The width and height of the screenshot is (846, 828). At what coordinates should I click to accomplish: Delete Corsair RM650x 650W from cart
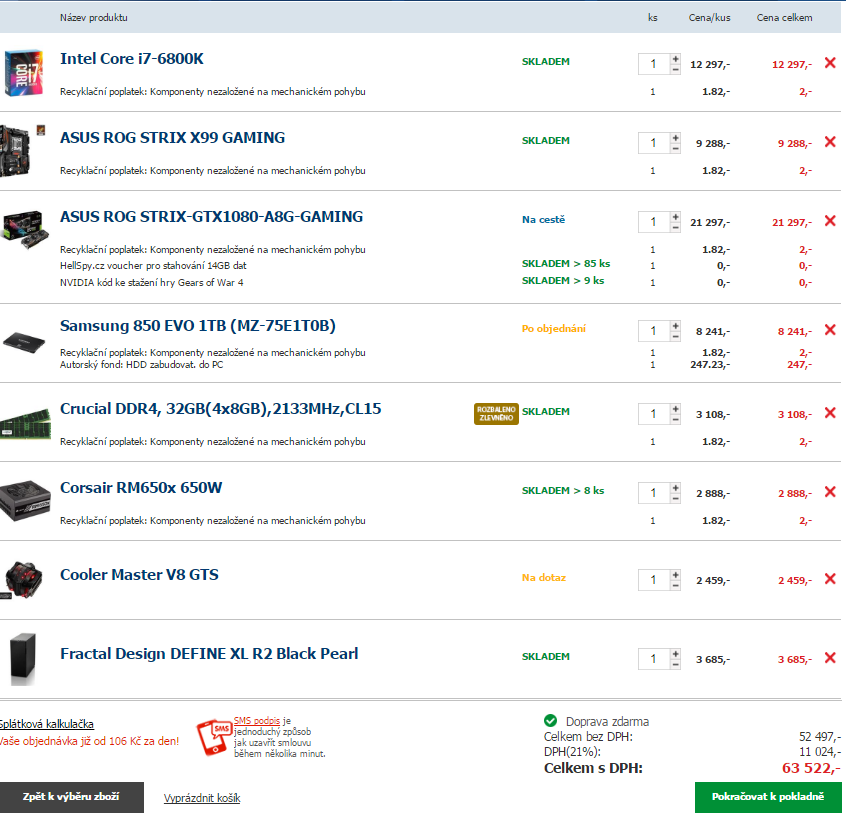(x=830, y=491)
